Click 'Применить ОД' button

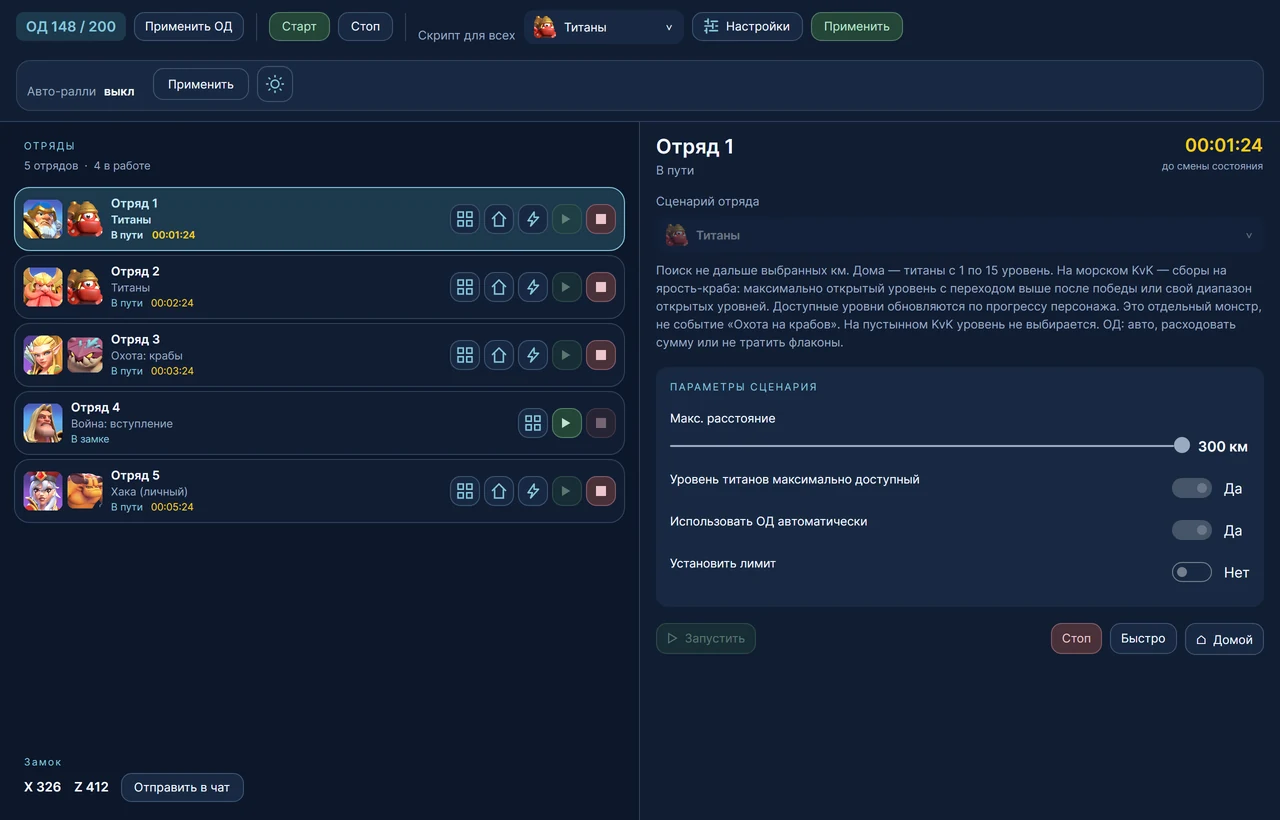click(x=189, y=26)
